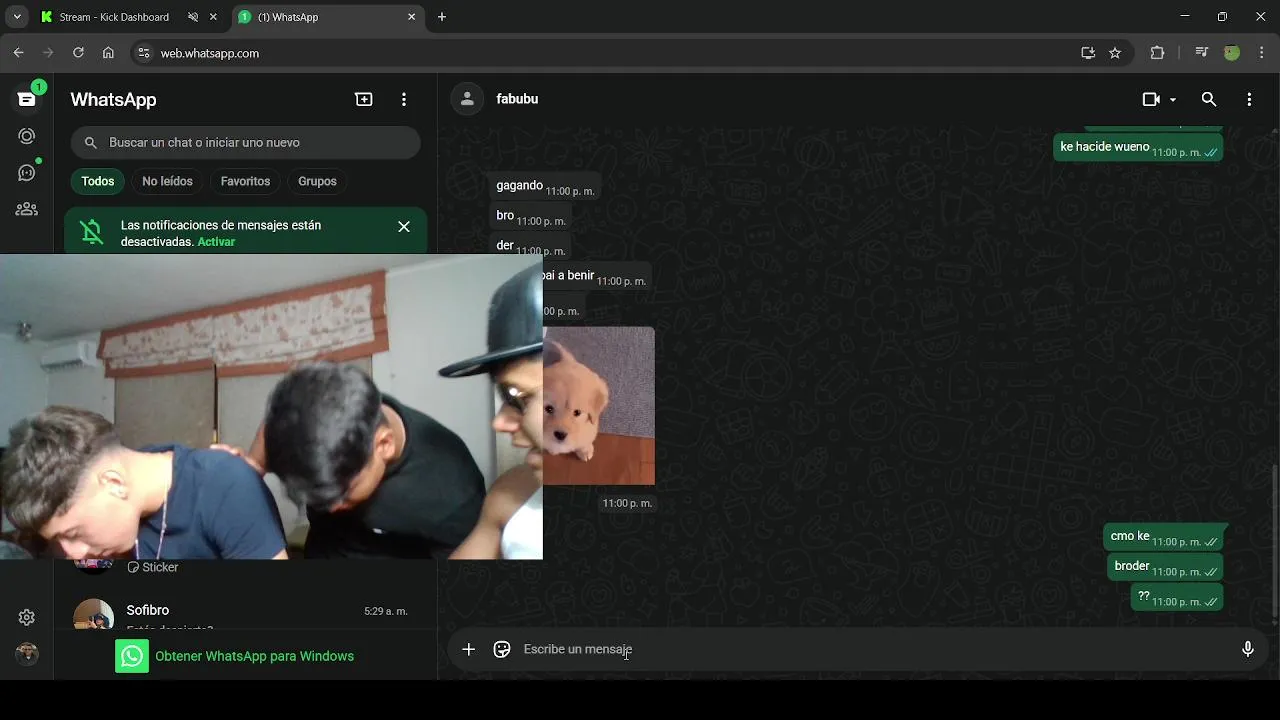Start a video call with fabubu
1280x720 pixels.
(x=1151, y=99)
